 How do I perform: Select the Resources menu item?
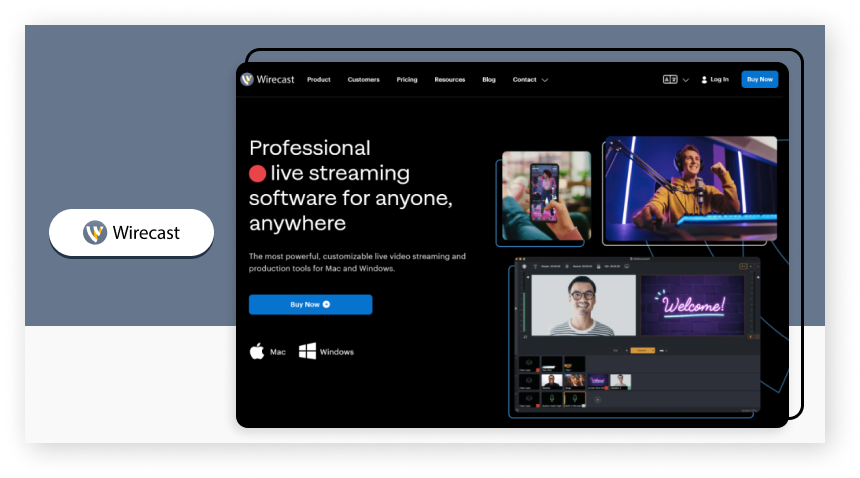(x=450, y=79)
